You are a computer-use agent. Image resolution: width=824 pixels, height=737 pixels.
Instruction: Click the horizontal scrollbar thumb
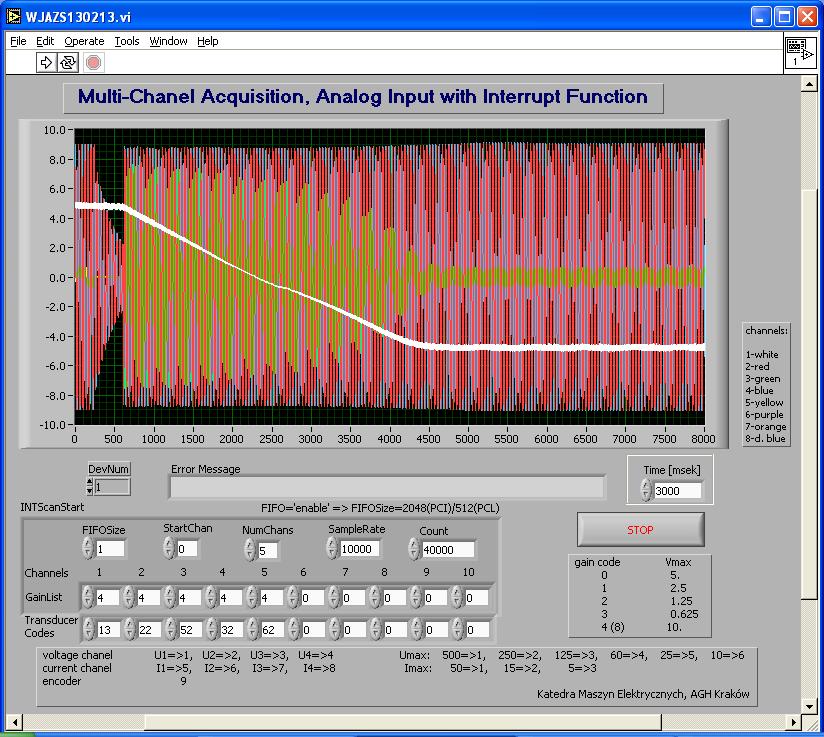[x=403, y=722]
